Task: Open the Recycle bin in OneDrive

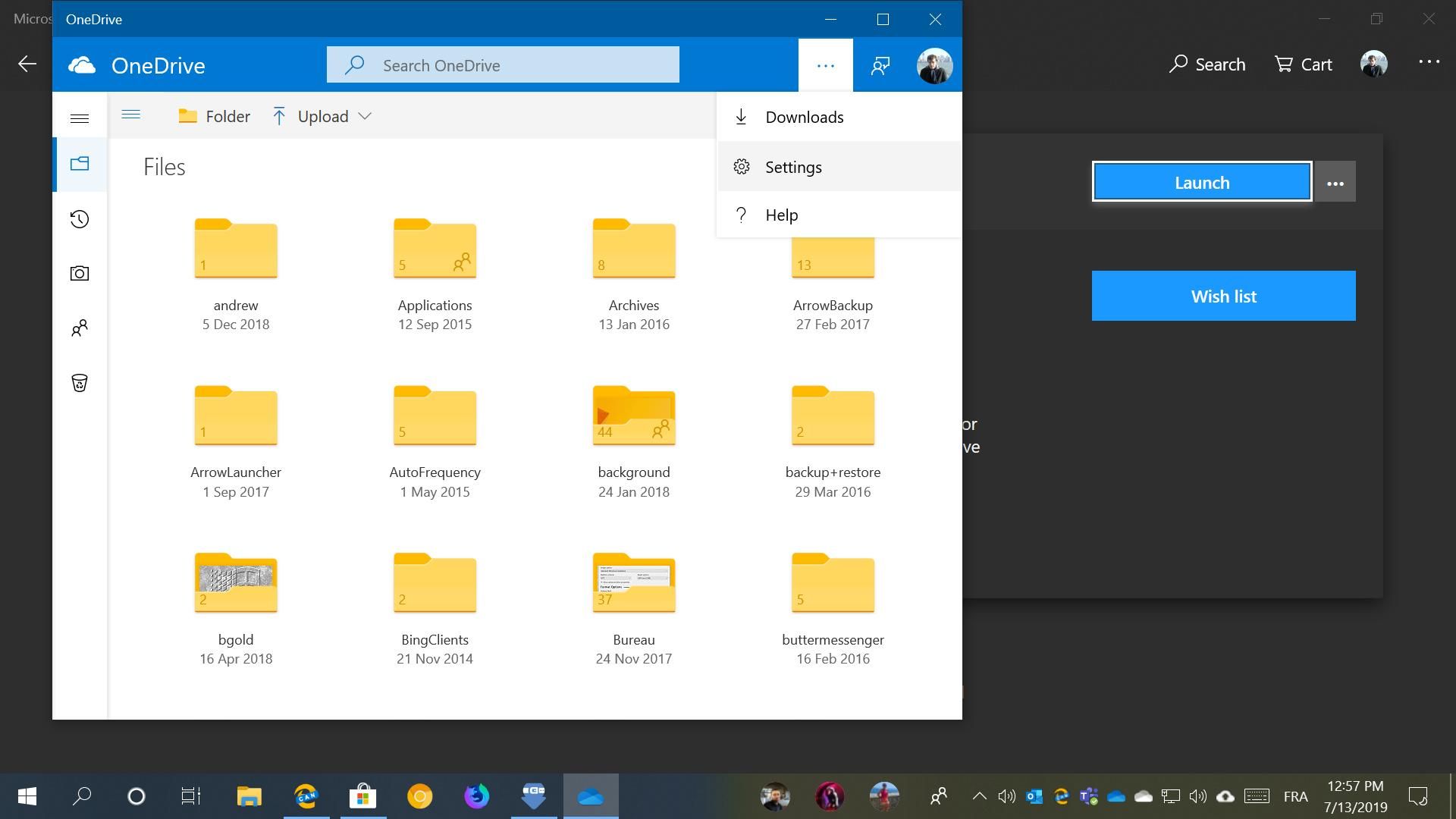Action: pyautogui.click(x=79, y=383)
